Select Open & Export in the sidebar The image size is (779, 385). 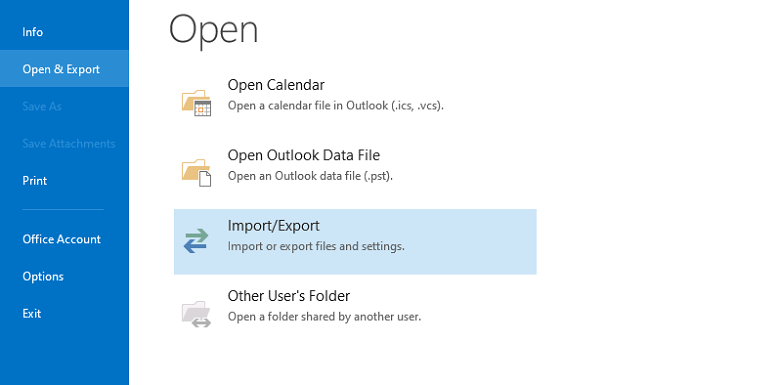pyautogui.click(x=61, y=69)
